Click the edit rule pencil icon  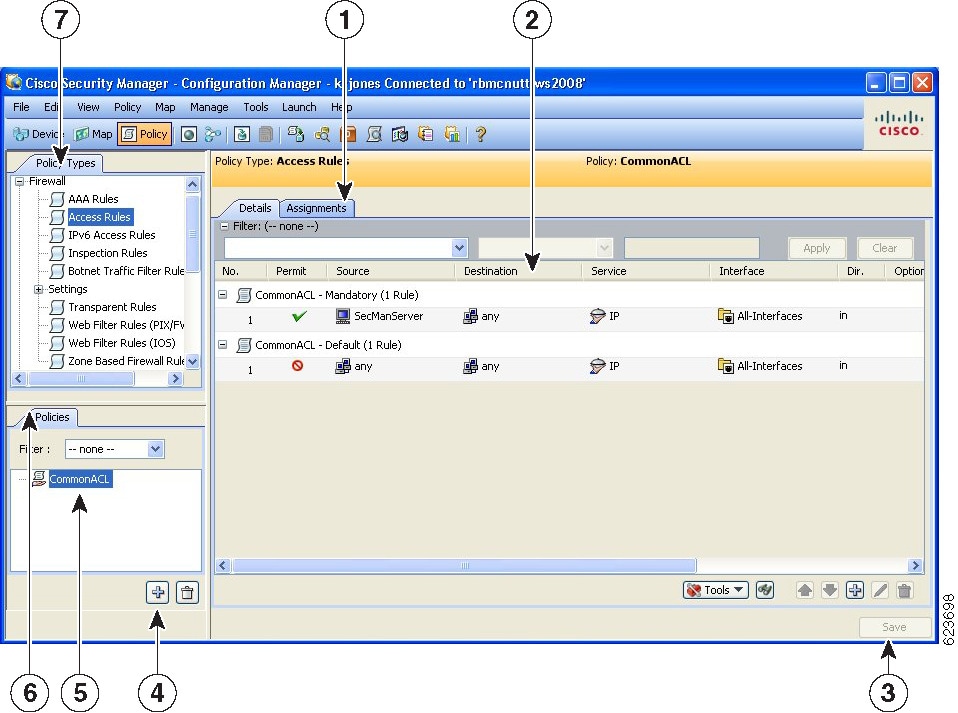click(x=880, y=590)
